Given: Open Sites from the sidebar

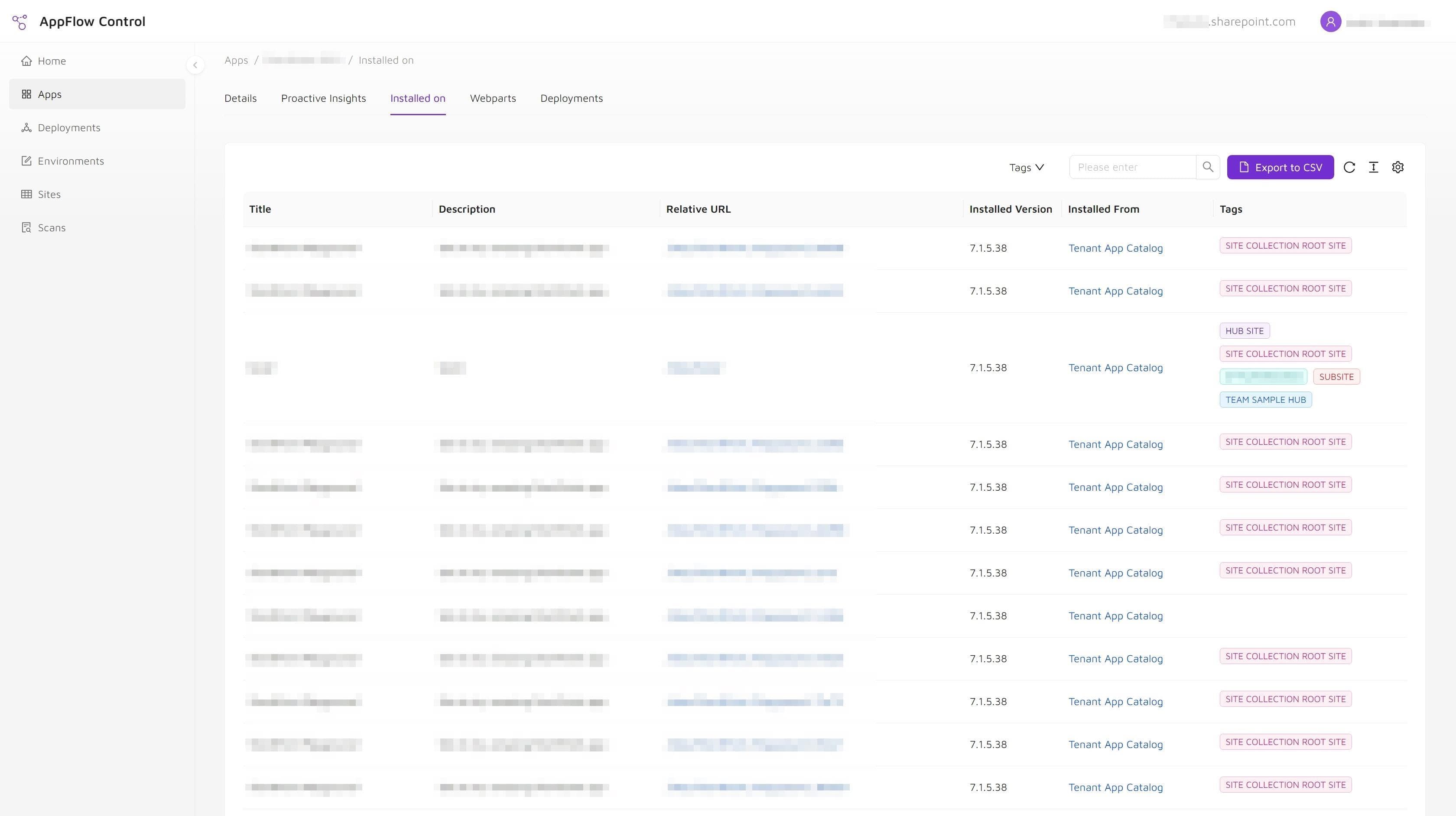Looking at the screenshot, I should [97, 194].
